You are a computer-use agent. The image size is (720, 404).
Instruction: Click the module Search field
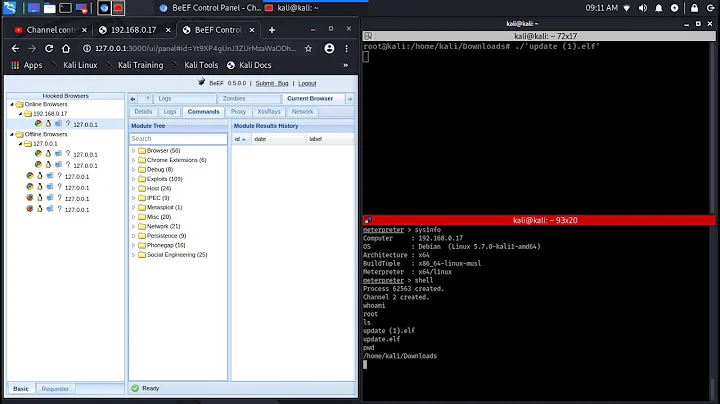(x=178, y=139)
